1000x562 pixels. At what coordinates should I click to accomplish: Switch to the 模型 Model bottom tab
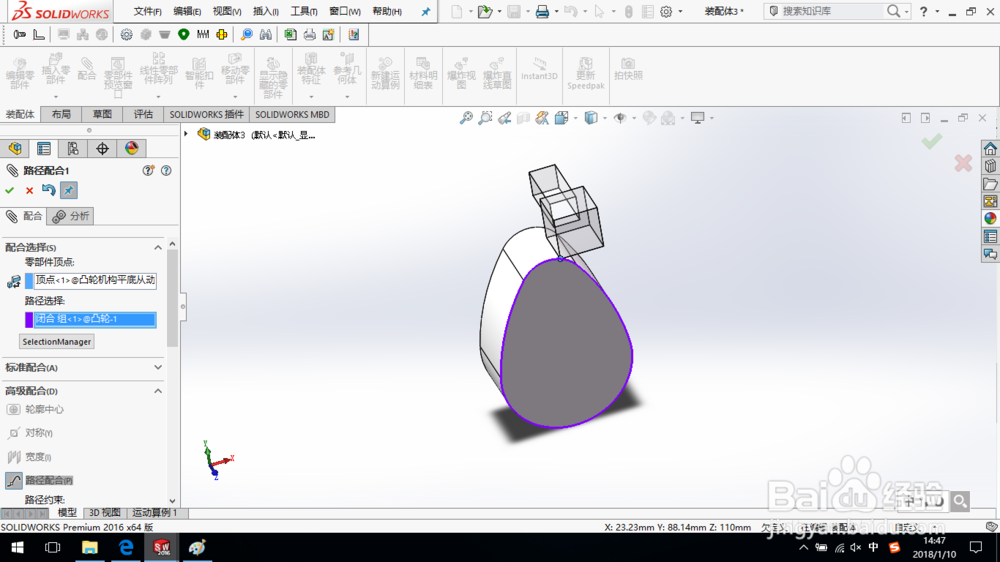(x=67, y=513)
